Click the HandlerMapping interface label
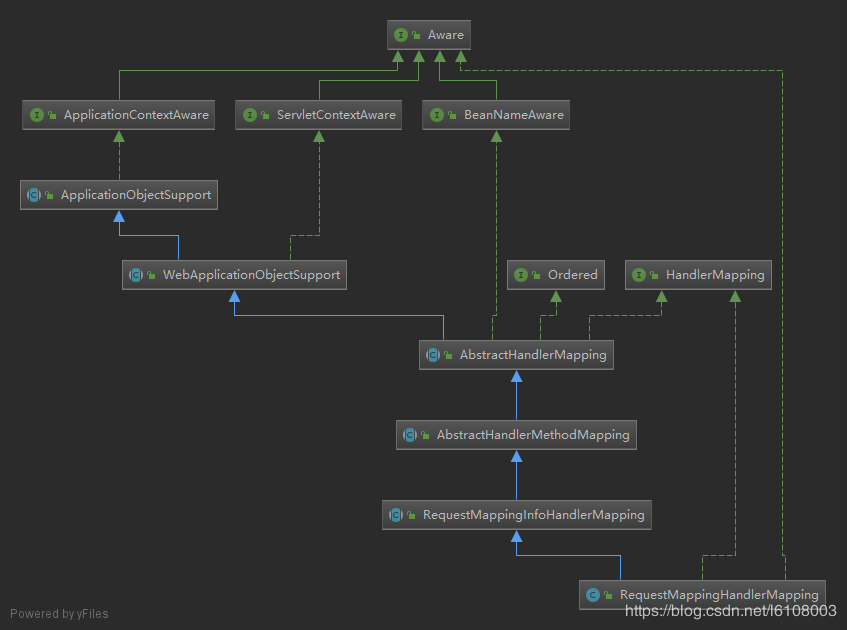847x630 pixels. click(715, 275)
